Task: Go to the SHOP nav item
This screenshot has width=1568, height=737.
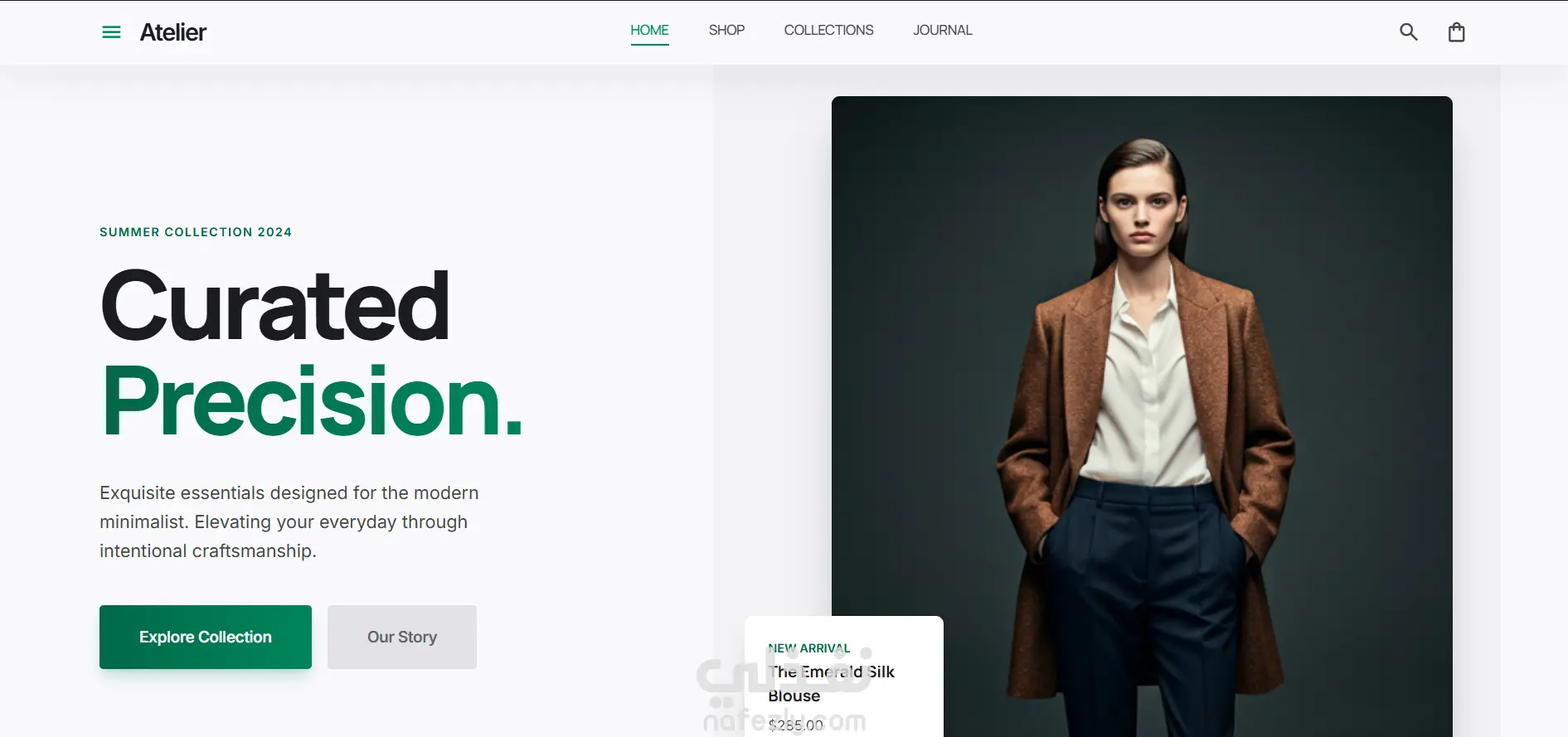Action: point(726,31)
